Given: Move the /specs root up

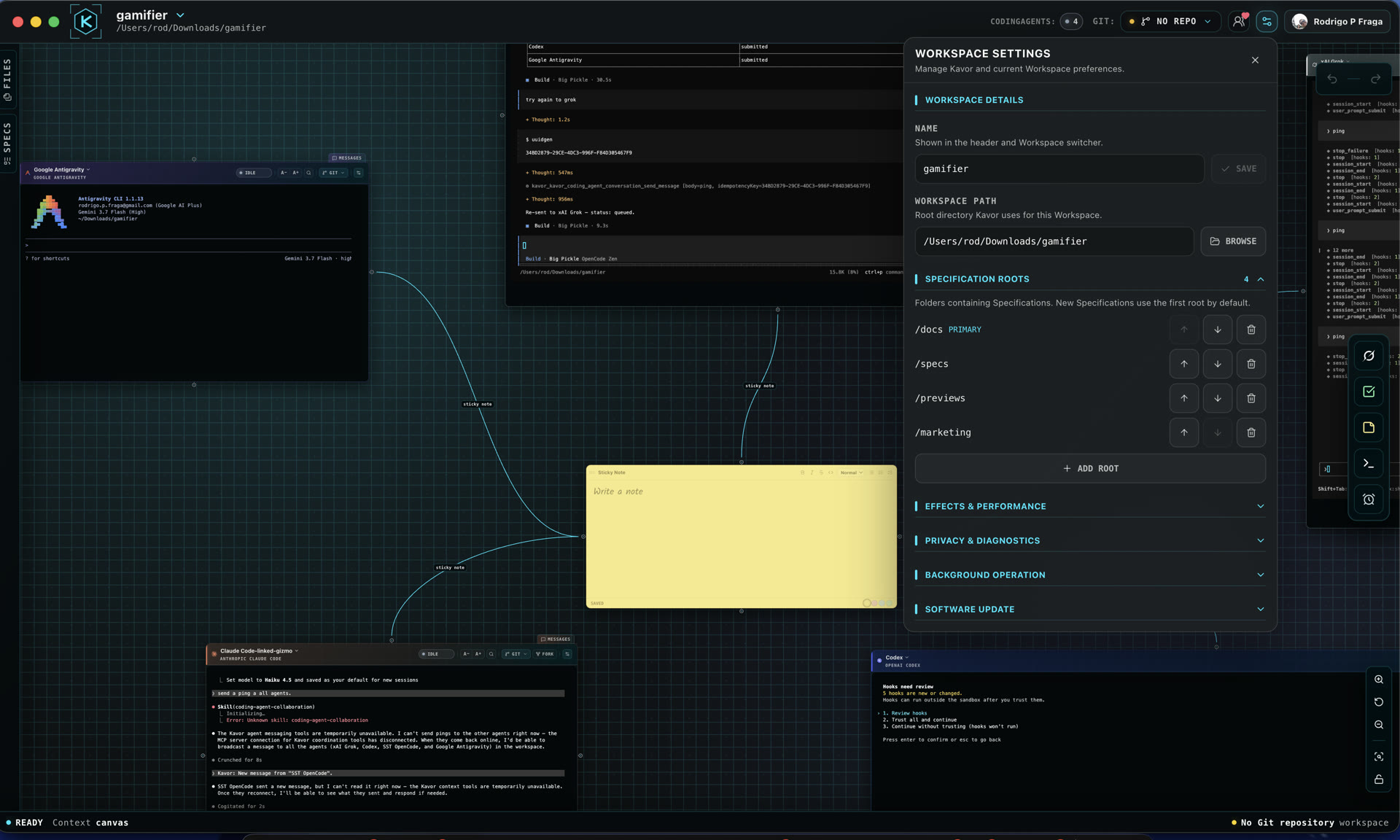Looking at the screenshot, I should 1183,364.
